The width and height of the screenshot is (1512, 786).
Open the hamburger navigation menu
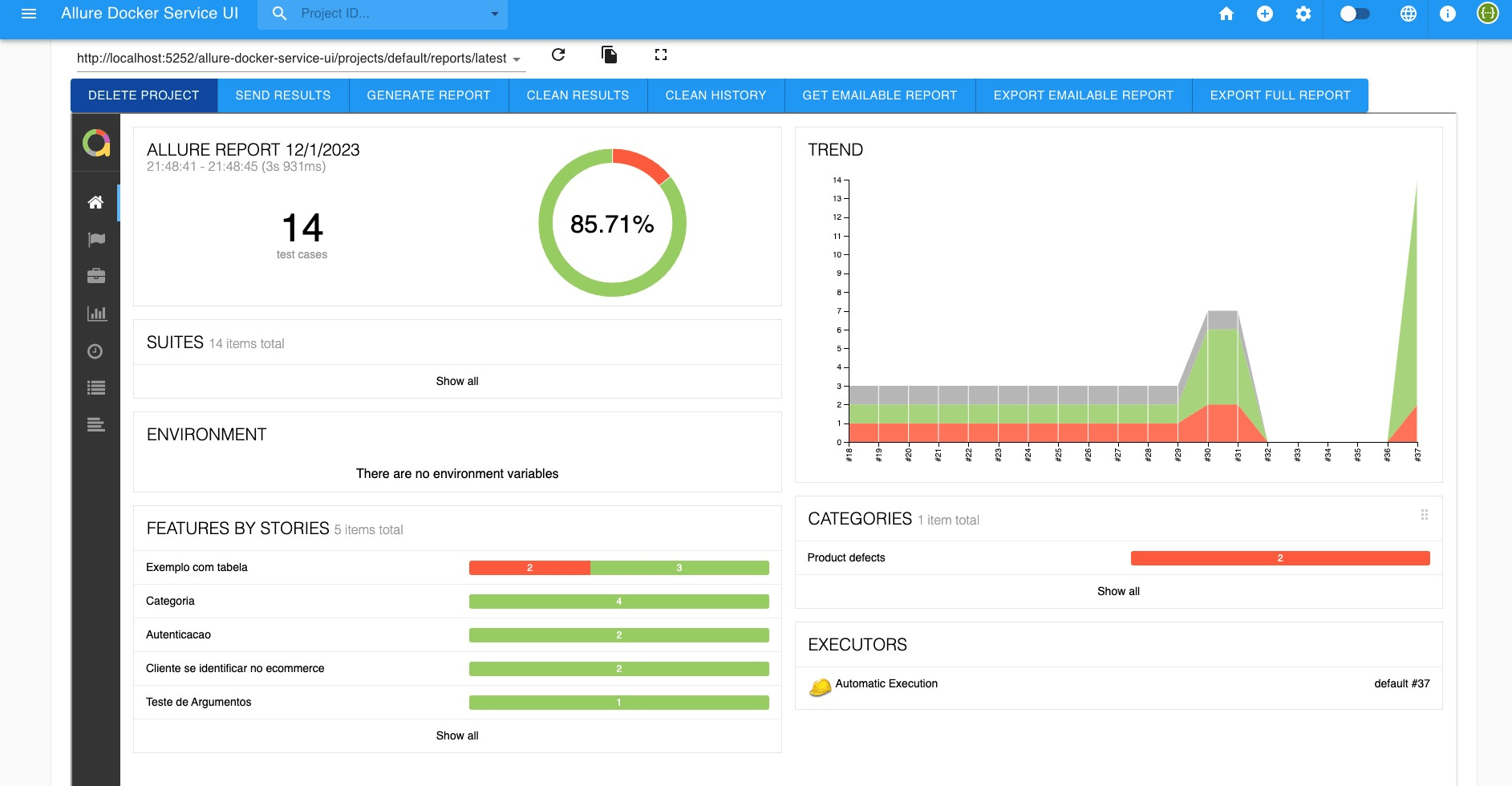29,14
